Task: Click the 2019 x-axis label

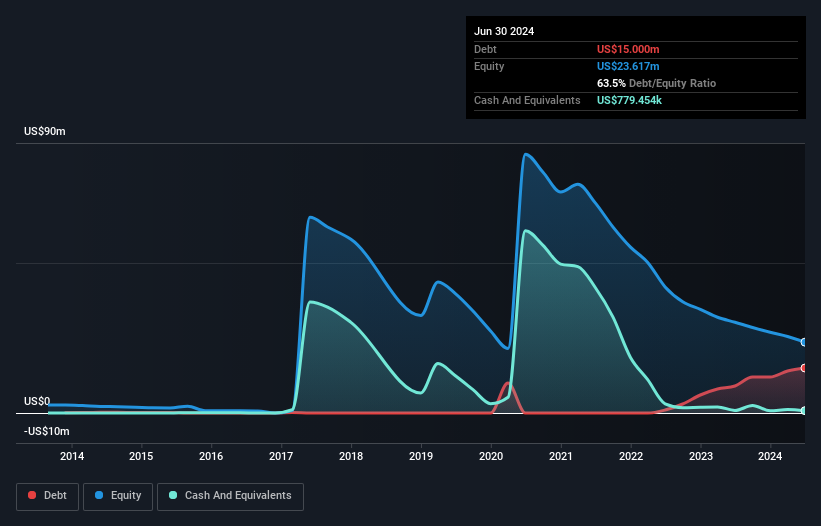Action: [421, 456]
